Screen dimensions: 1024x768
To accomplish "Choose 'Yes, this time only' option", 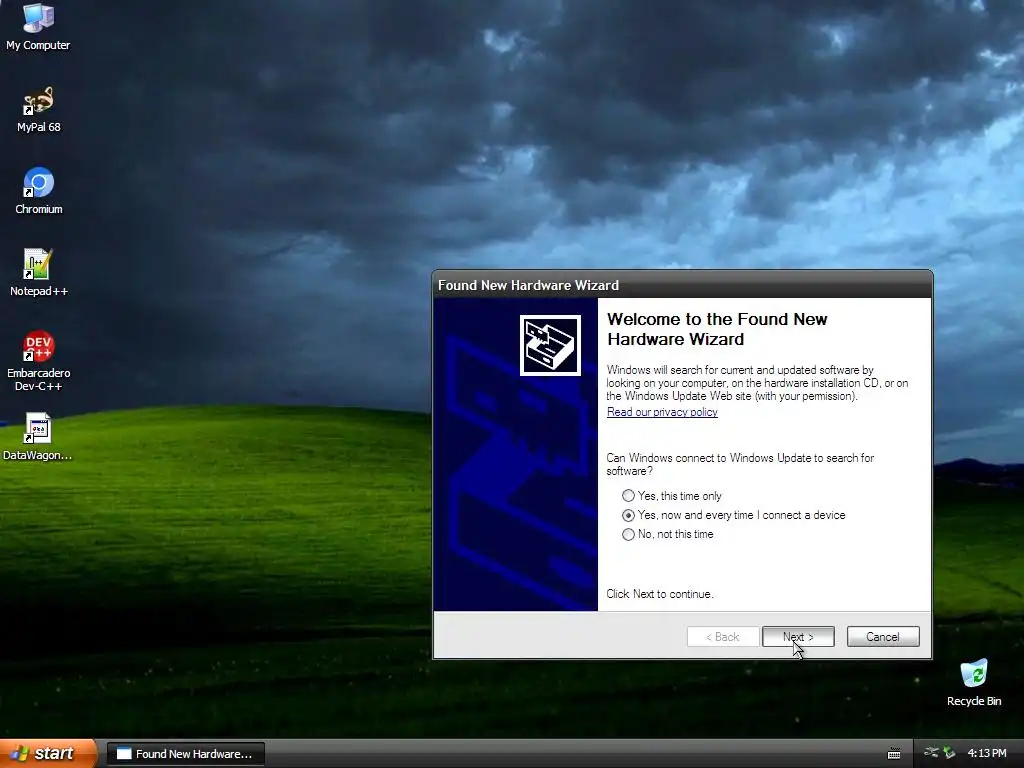I will click(x=672, y=496).
